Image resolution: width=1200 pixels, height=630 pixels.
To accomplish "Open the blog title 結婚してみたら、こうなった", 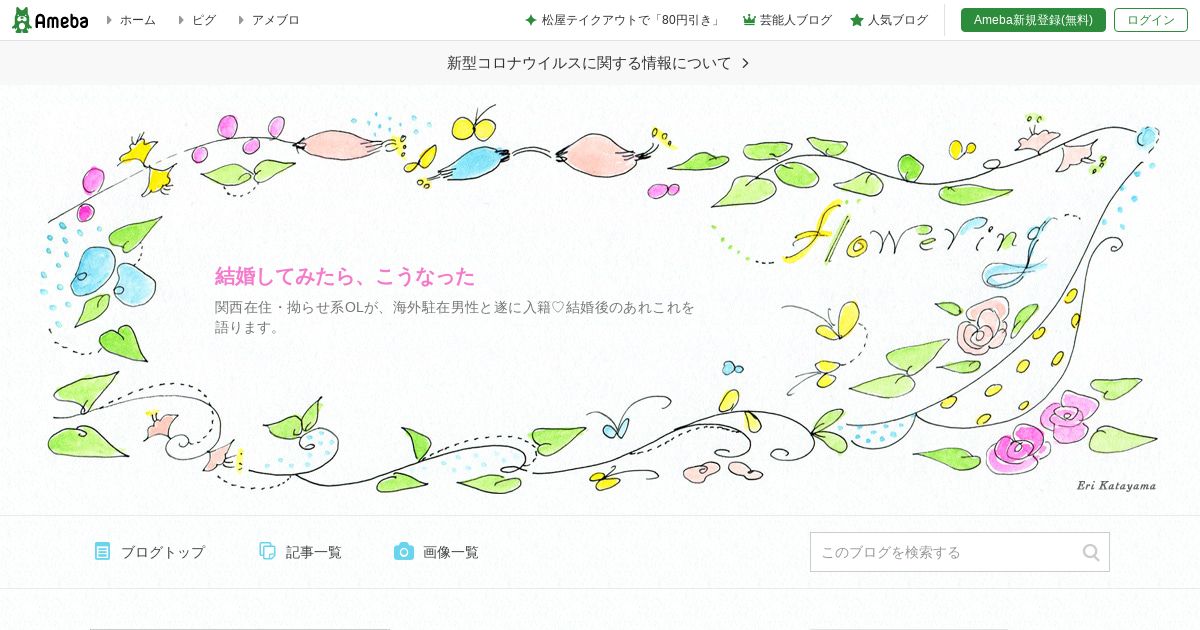I will click(345, 277).
